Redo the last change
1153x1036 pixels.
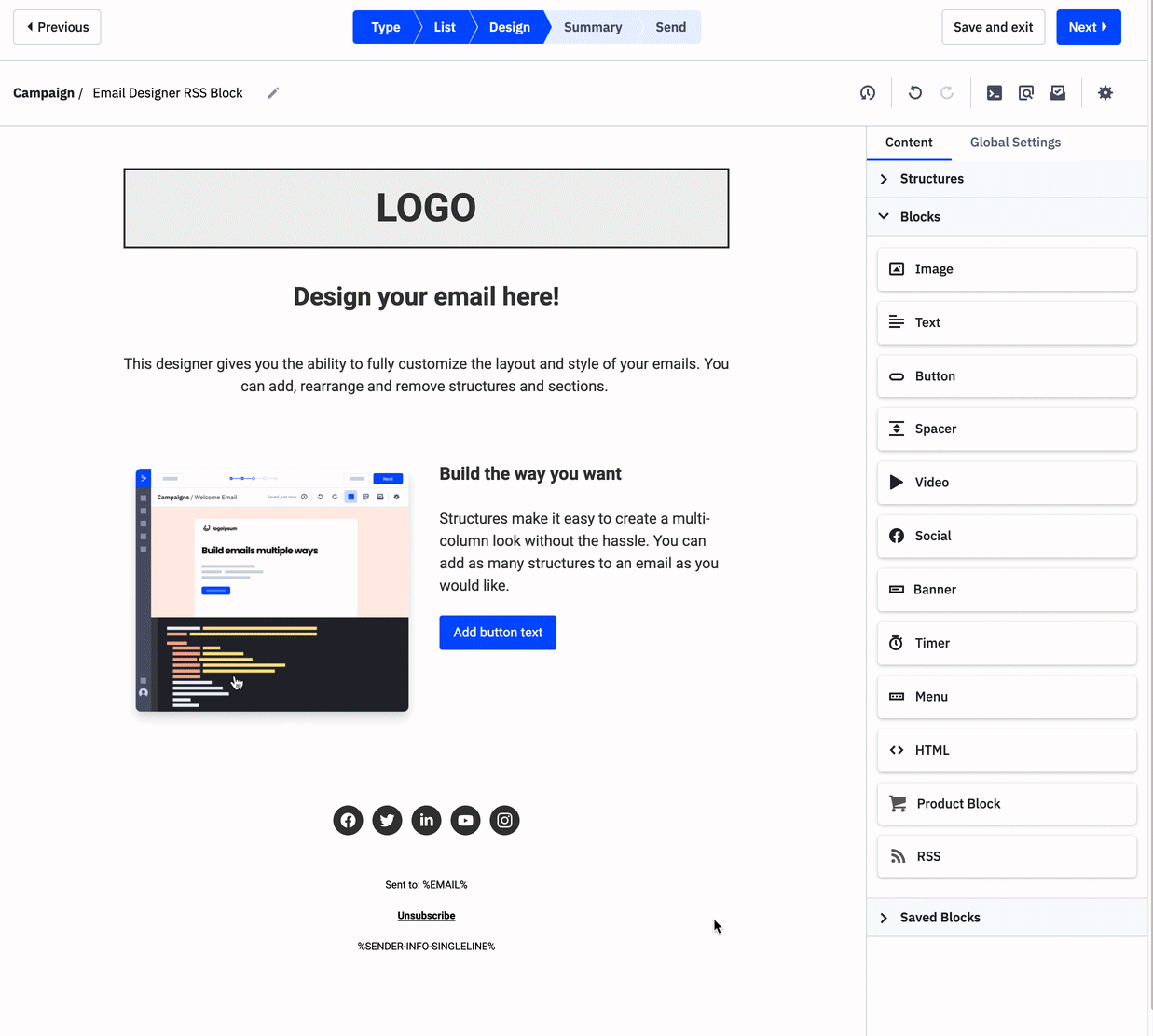947,92
